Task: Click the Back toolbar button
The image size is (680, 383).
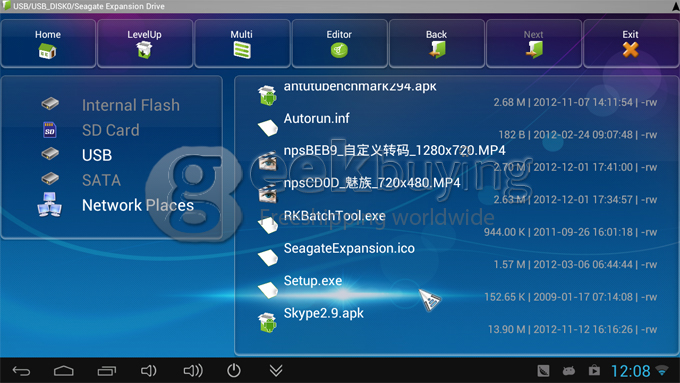Action: coord(436,43)
